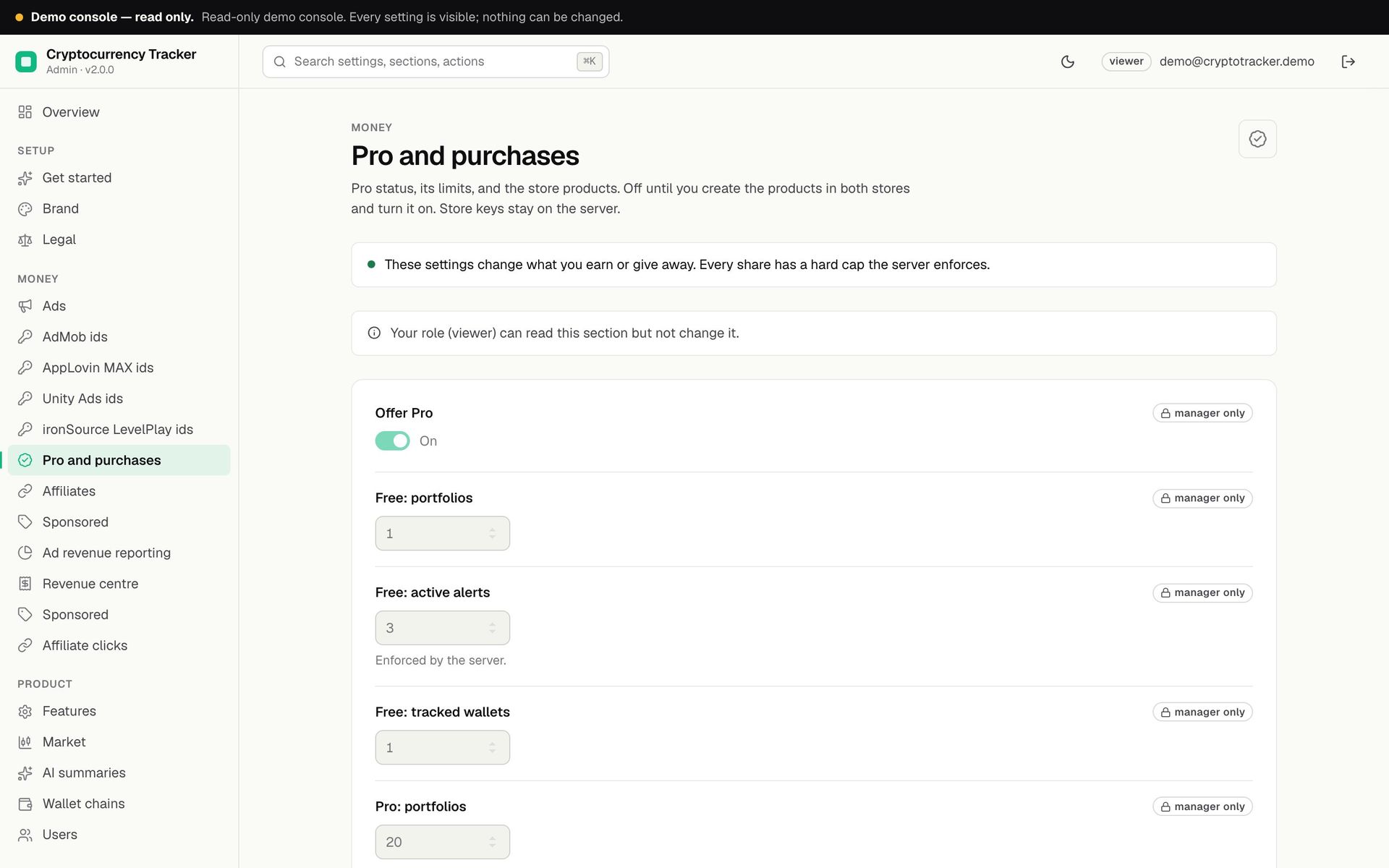Click the Free: portfolios number field
The height and width of the screenshot is (868, 1389).
(x=442, y=534)
